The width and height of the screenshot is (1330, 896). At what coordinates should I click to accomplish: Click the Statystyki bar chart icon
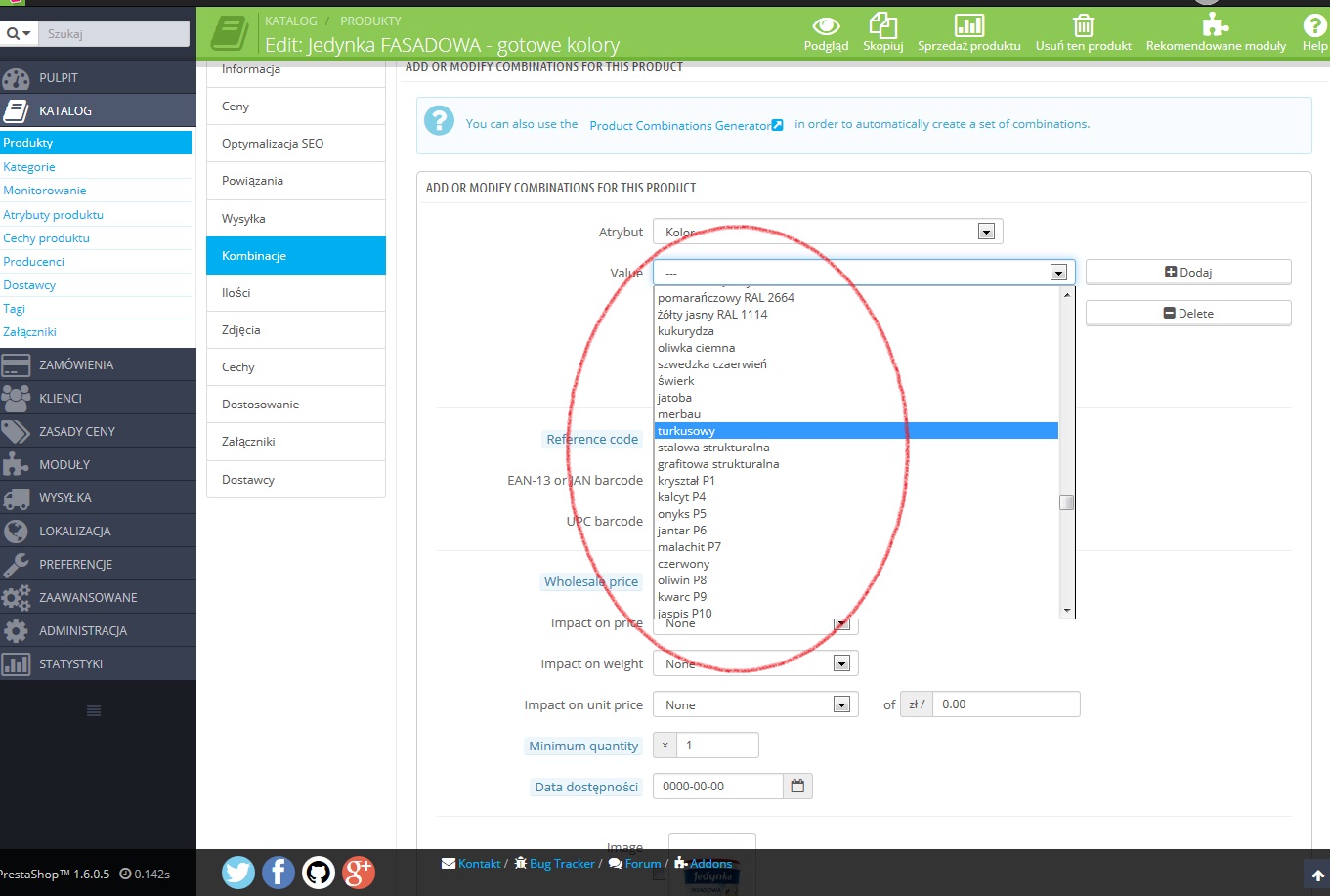pyautogui.click(x=17, y=663)
